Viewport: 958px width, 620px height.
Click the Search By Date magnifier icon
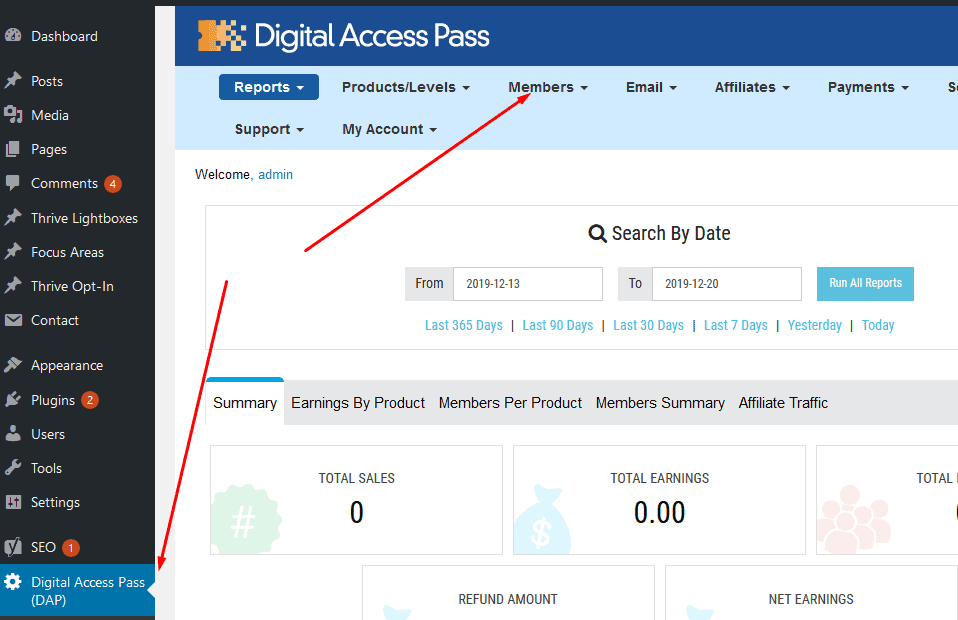(597, 233)
